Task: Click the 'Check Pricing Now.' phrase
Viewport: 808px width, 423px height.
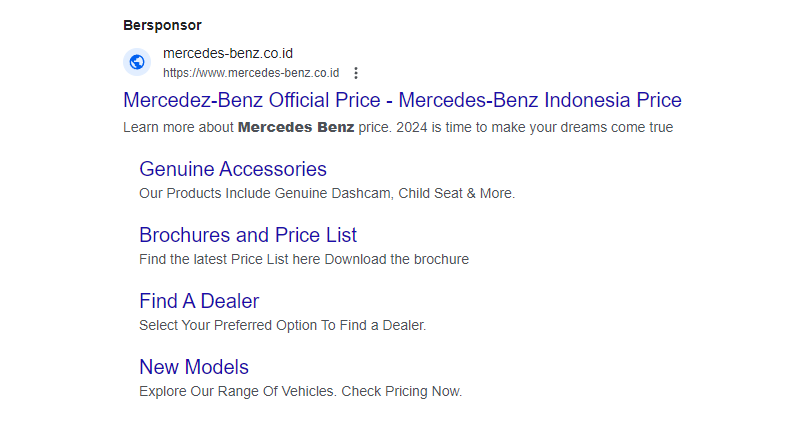Action: [401, 391]
